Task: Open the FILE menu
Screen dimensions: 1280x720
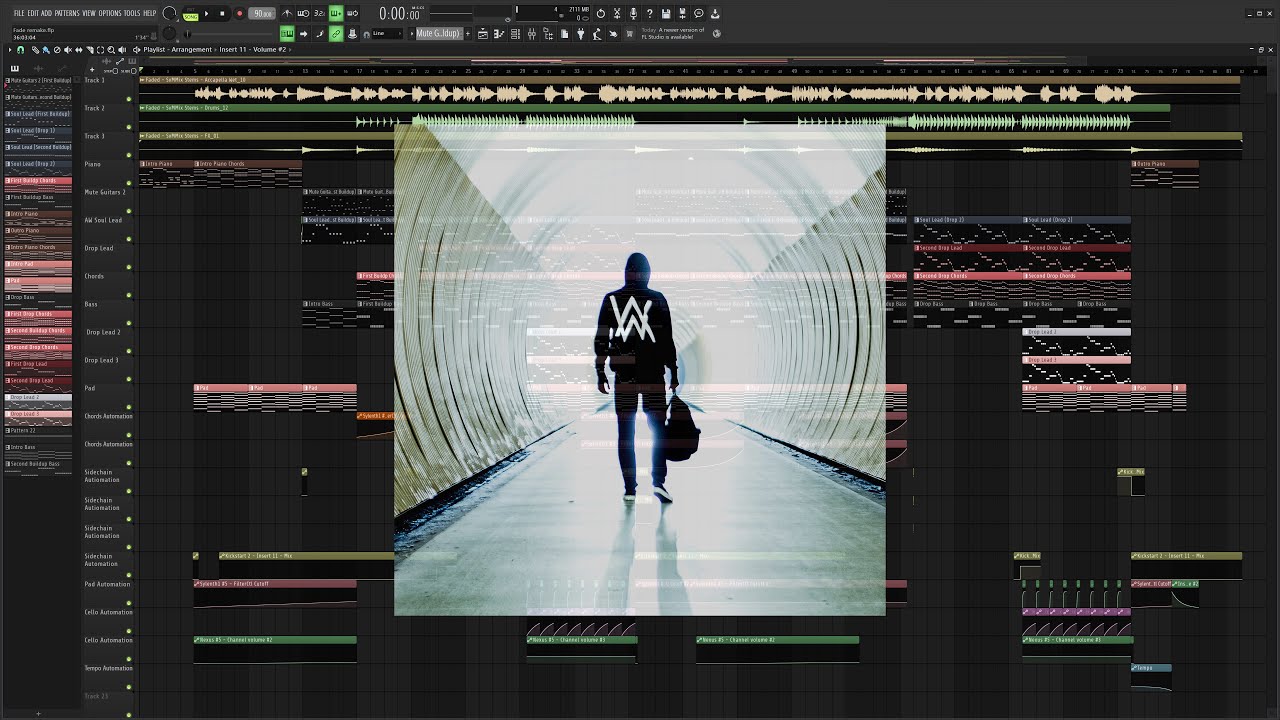Action: (x=19, y=13)
